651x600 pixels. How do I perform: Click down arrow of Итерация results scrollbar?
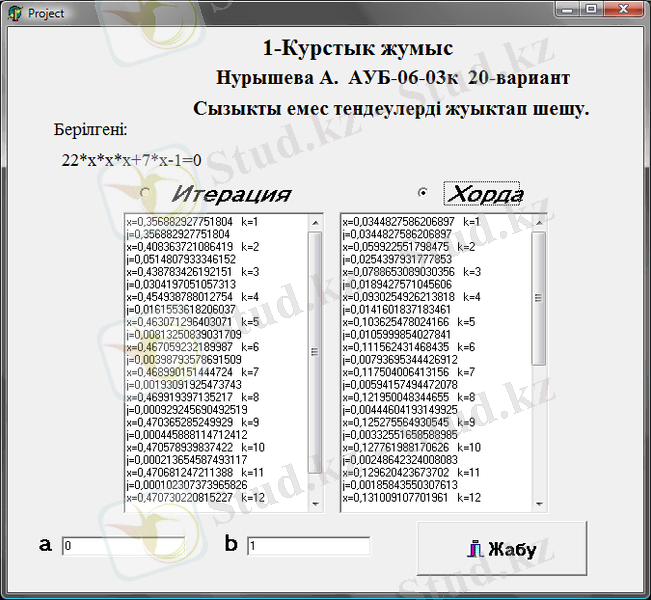[315, 503]
